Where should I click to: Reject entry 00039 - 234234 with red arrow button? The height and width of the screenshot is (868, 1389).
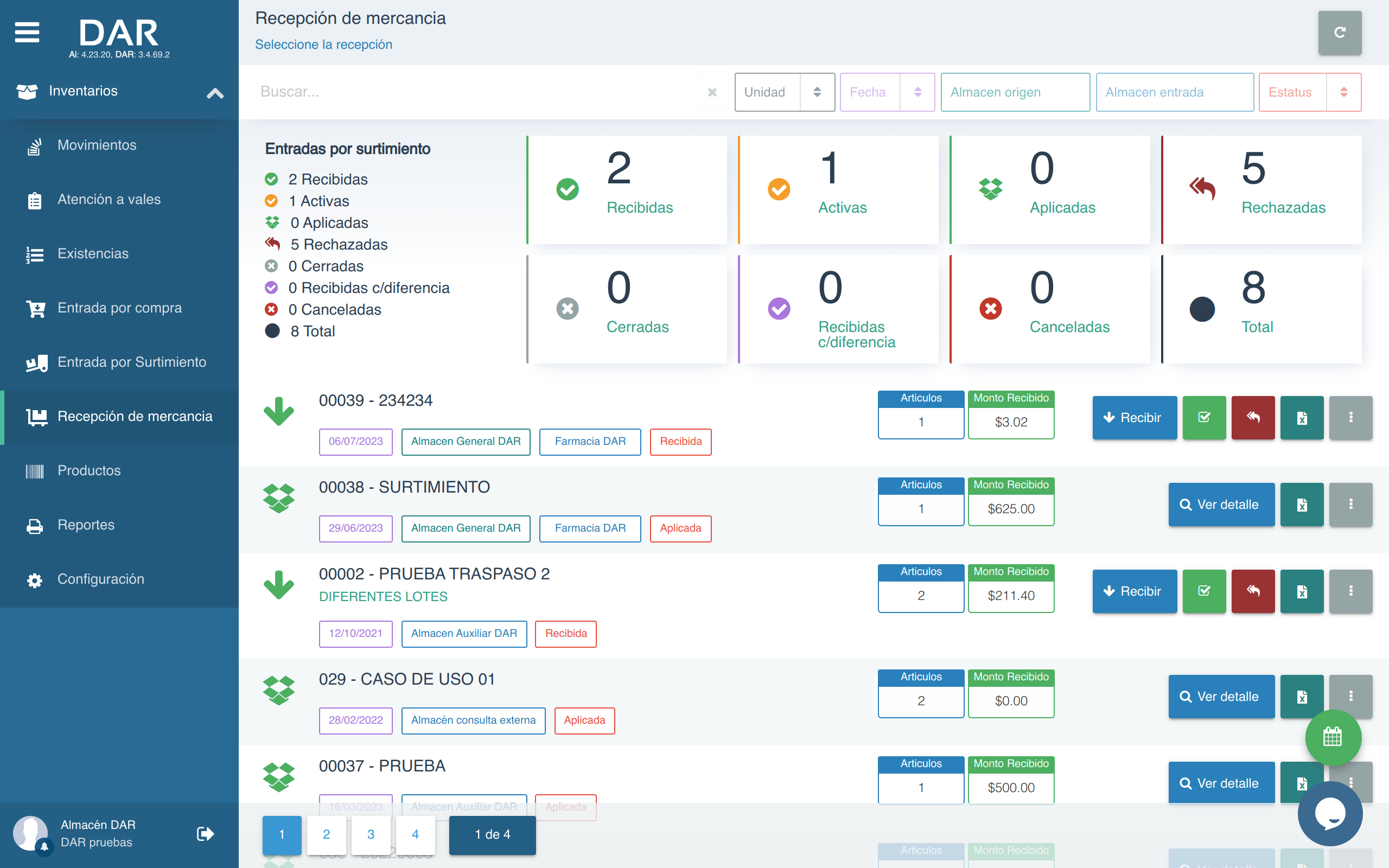(x=1253, y=417)
